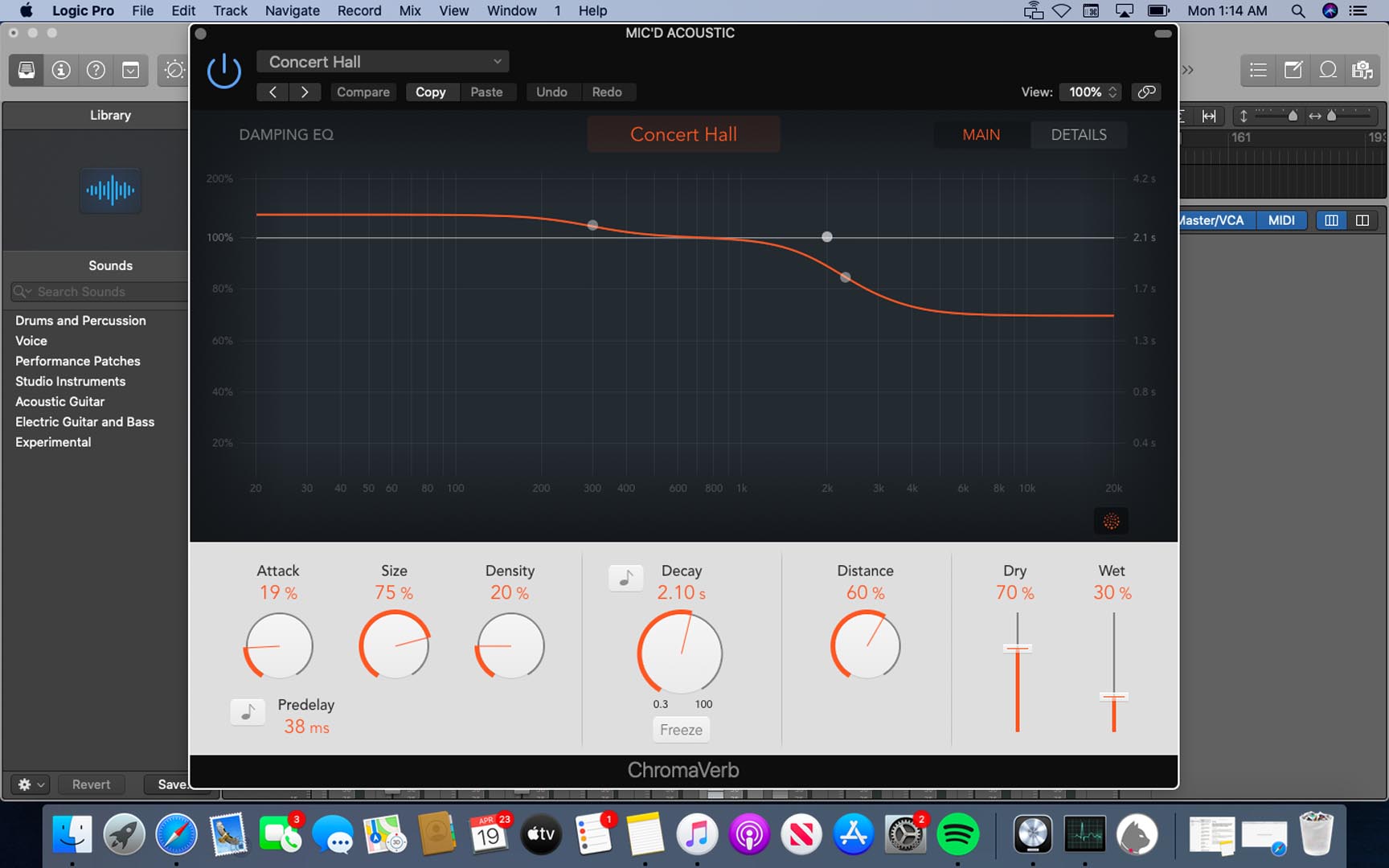Open Spotlight search in menu bar

coord(1297,10)
